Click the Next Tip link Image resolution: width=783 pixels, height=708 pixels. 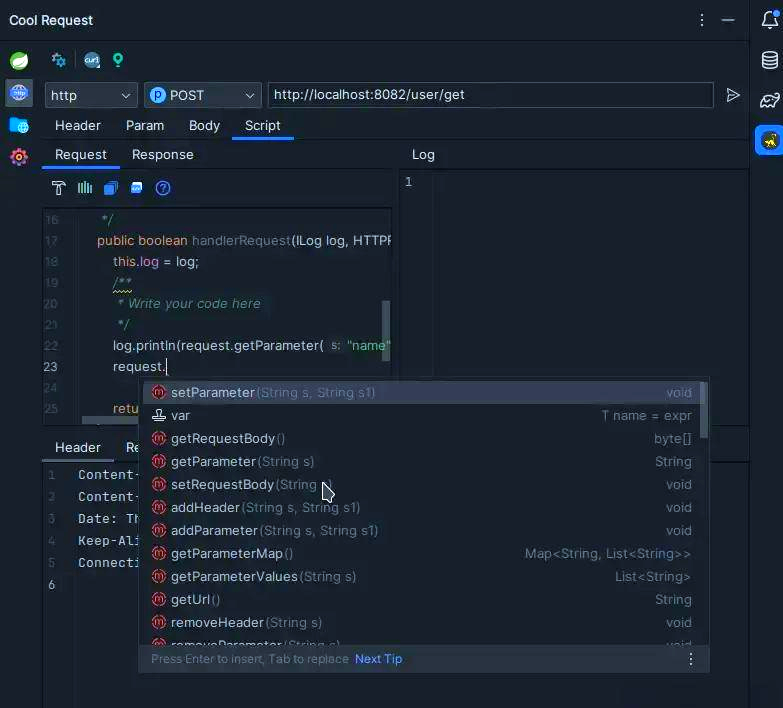[x=379, y=659]
